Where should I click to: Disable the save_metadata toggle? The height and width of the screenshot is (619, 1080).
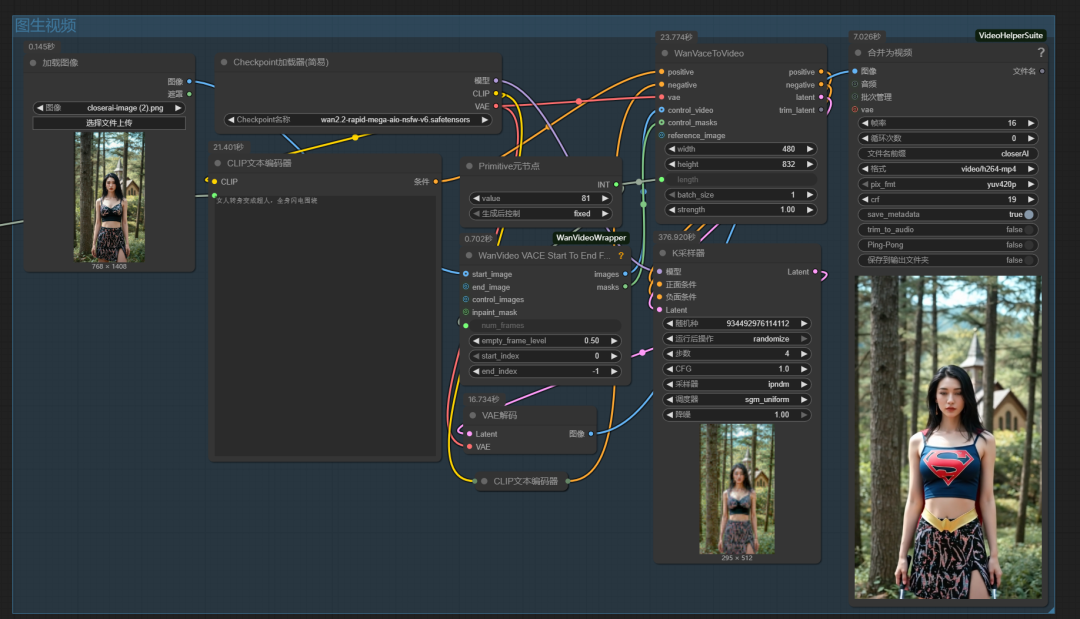[1028, 215]
